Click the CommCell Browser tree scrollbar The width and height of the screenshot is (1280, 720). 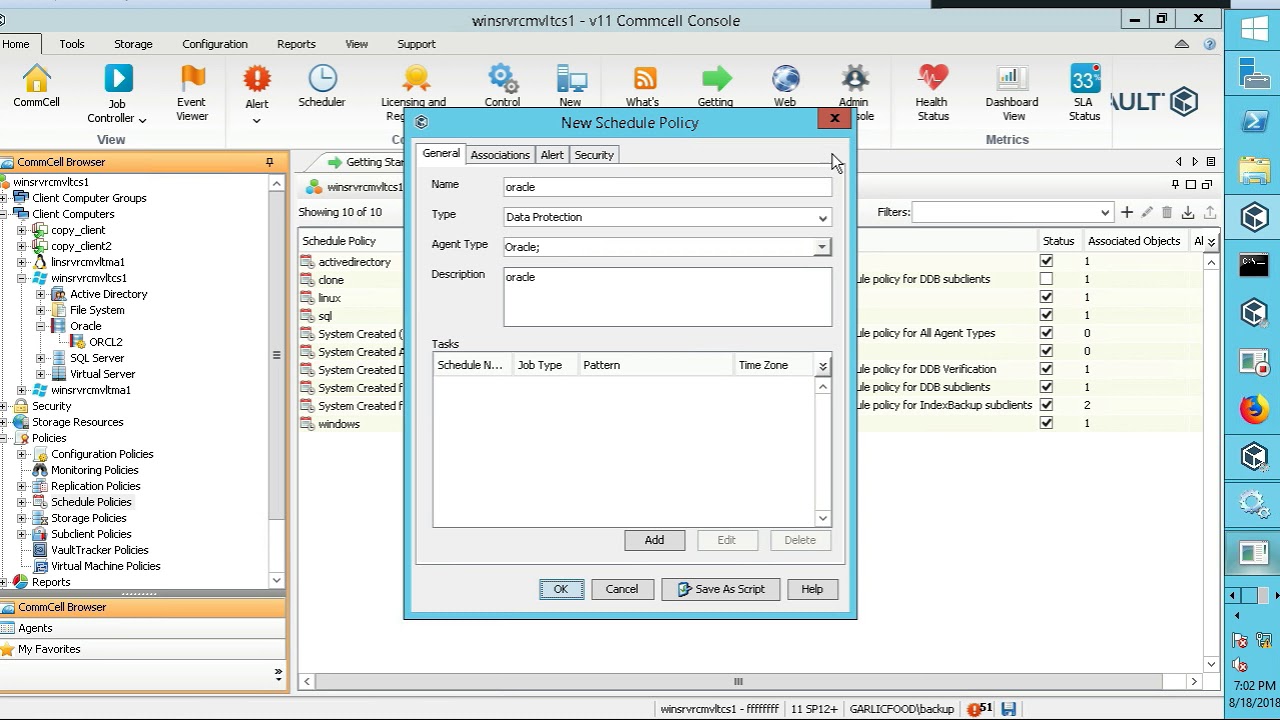click(x=277, y=382)
